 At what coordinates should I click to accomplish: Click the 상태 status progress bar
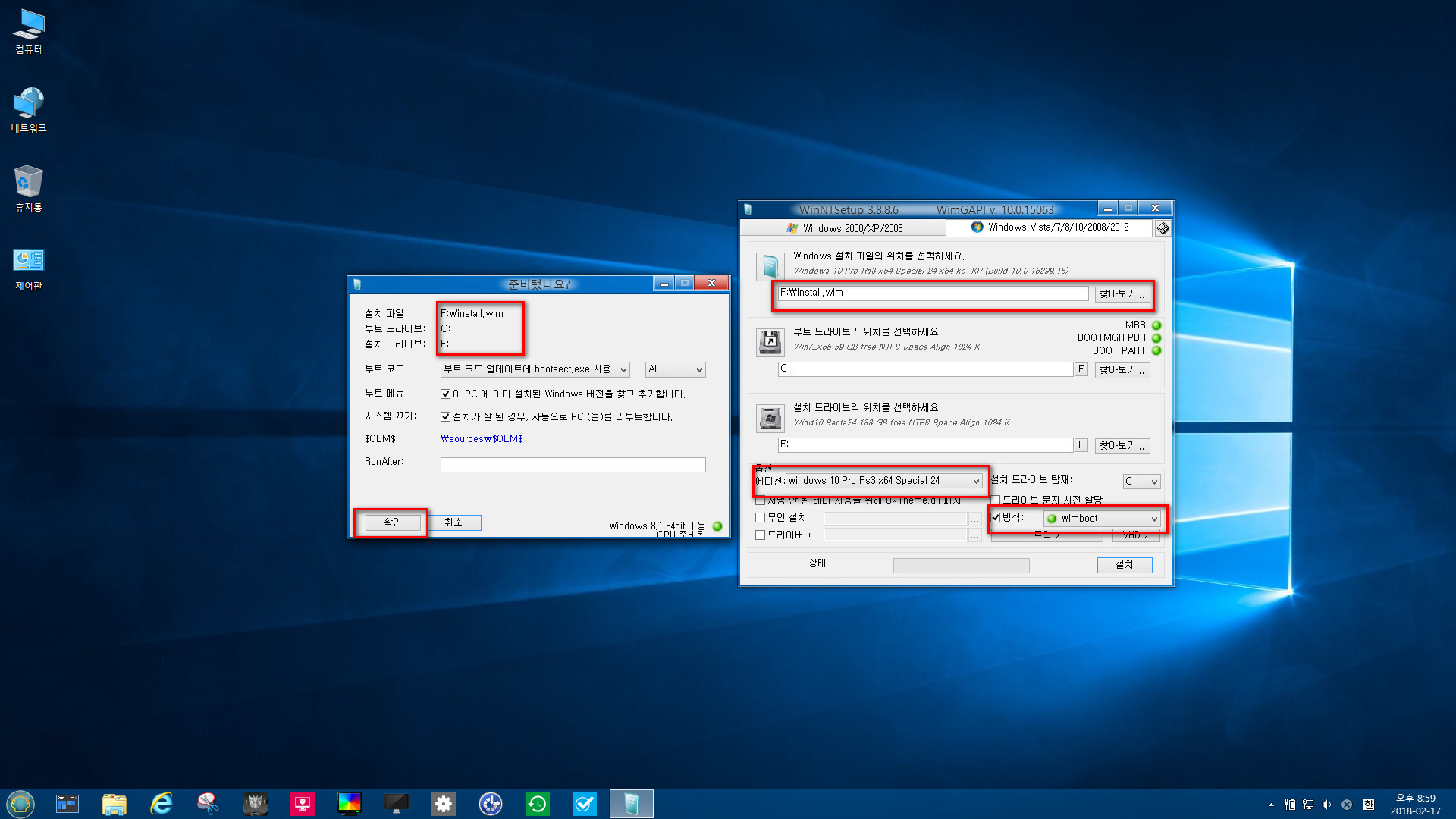[961, 566]
